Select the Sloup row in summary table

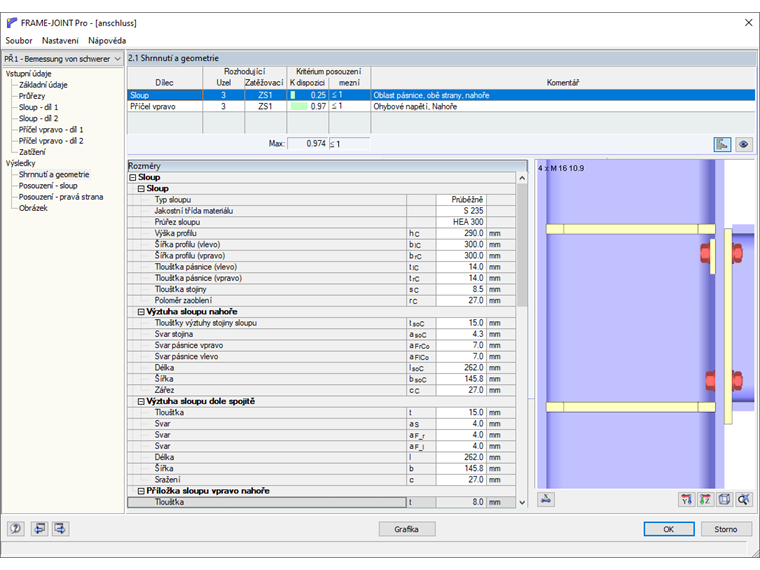tap(441, 95)
